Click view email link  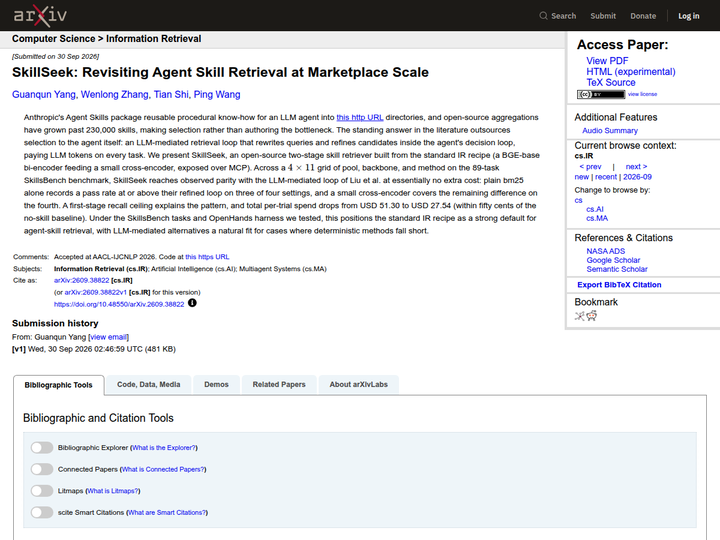tap(108, 337)
